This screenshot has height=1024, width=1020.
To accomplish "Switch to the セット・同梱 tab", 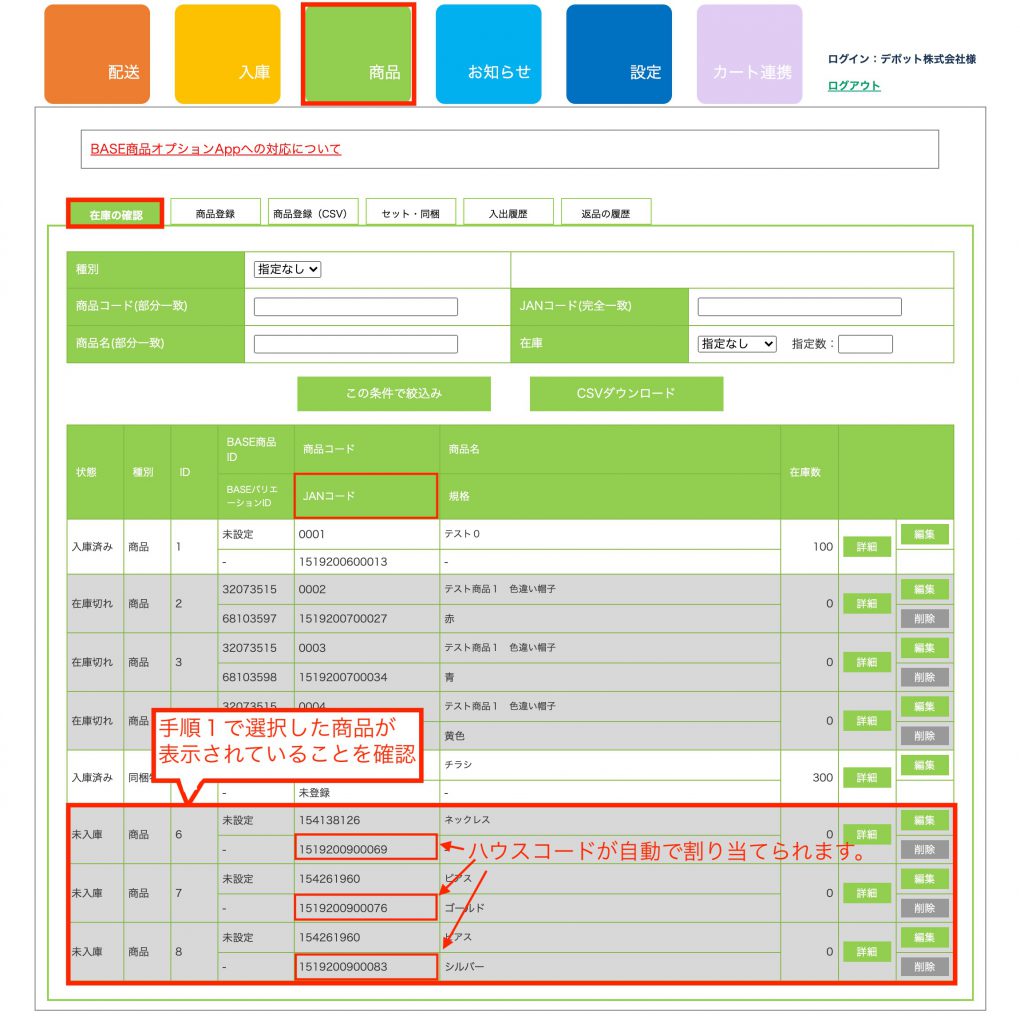I will [x=410, y=213].
